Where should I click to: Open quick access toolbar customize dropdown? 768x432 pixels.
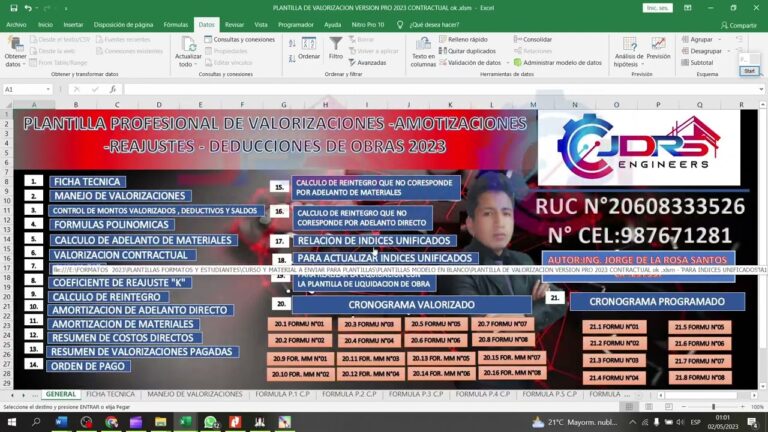coord(66,8)
